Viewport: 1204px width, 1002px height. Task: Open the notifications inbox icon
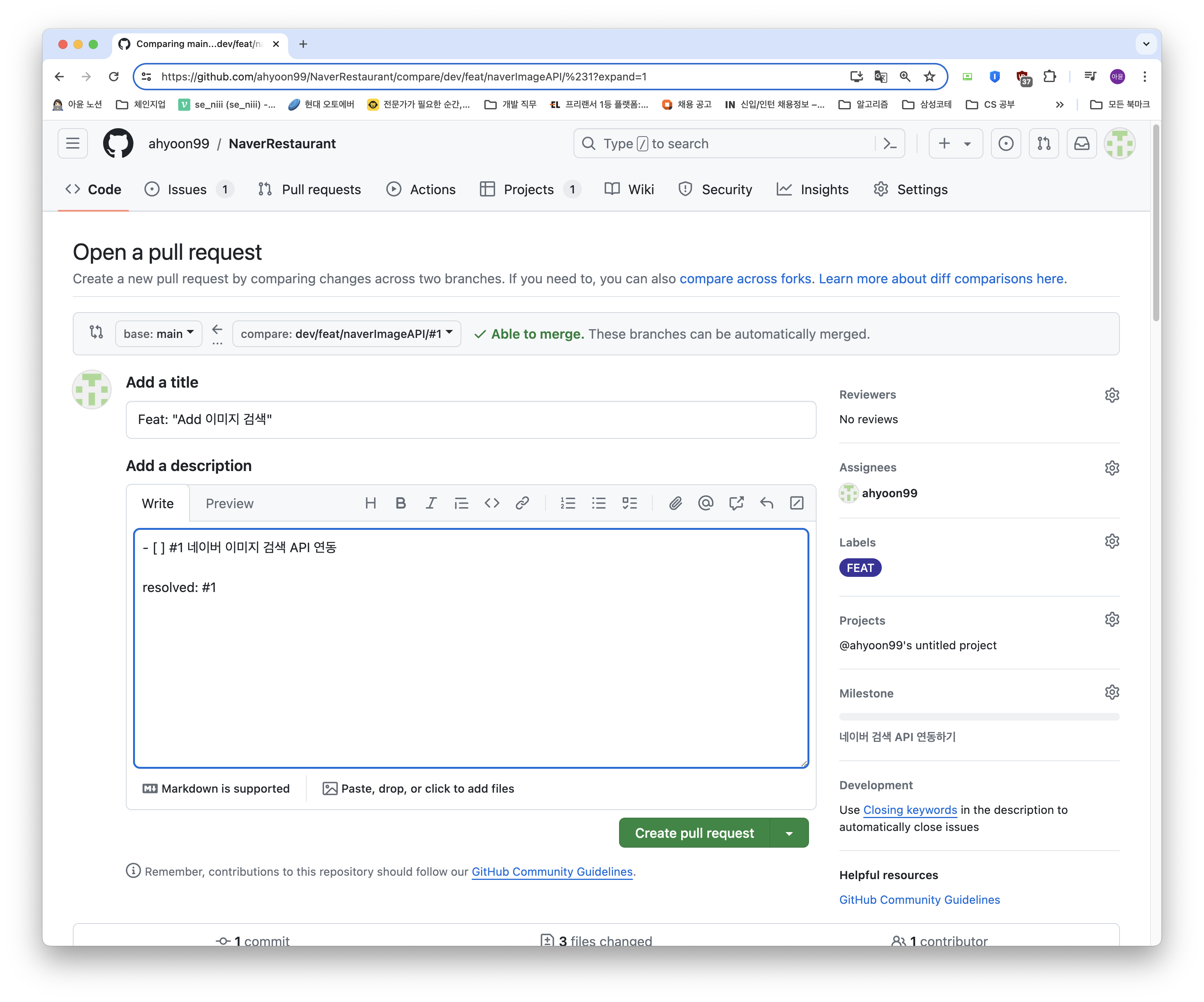click(x=1081, y=143)
